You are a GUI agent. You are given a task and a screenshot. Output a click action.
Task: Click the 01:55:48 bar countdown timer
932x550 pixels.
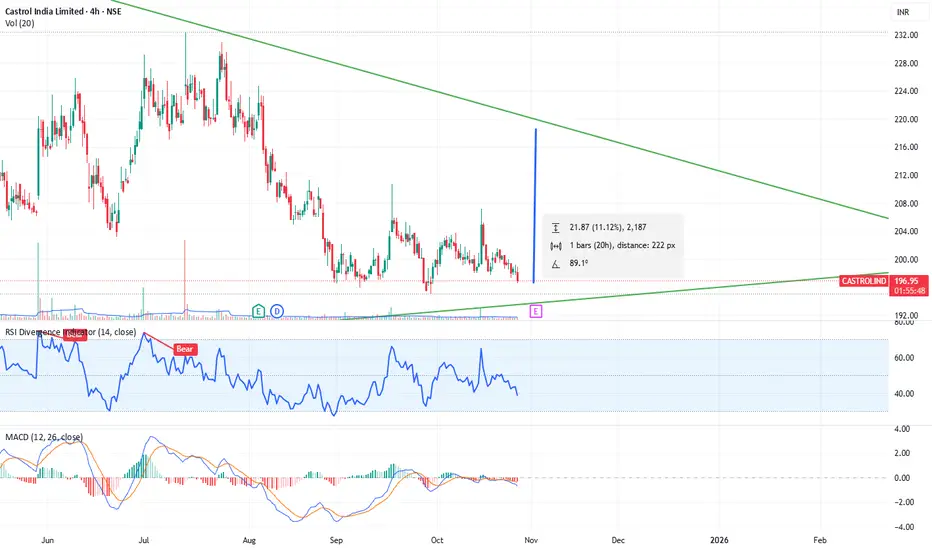909,291
